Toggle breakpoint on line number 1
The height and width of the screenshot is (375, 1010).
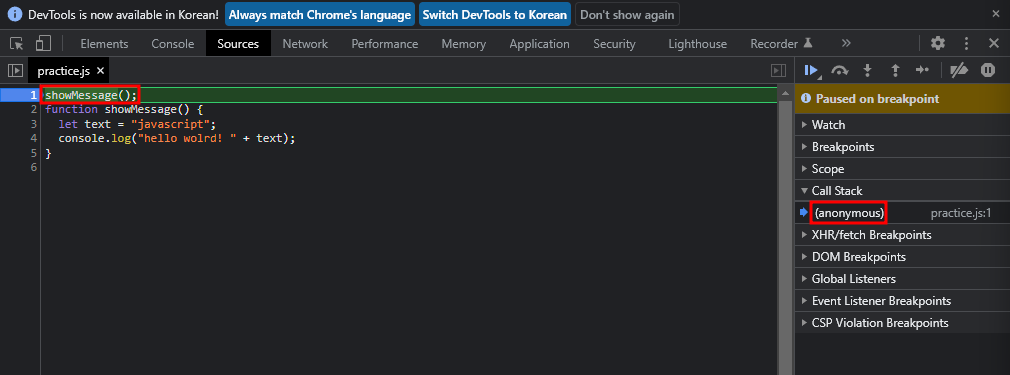(33, 95)
